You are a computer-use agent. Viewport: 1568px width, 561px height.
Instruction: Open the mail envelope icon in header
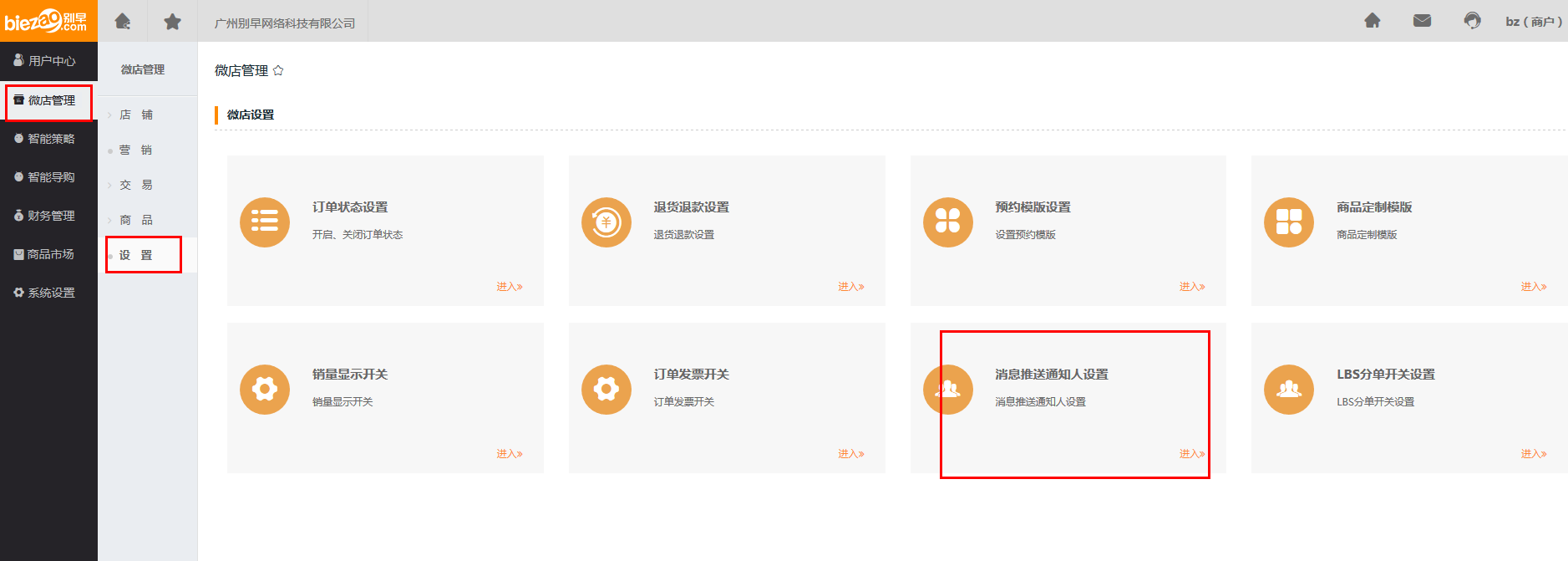1422,21
